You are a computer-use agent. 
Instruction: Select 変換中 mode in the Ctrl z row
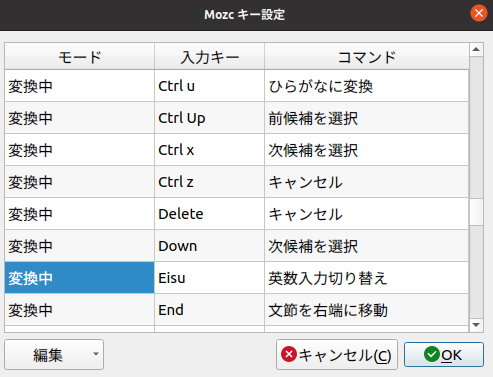80,182
